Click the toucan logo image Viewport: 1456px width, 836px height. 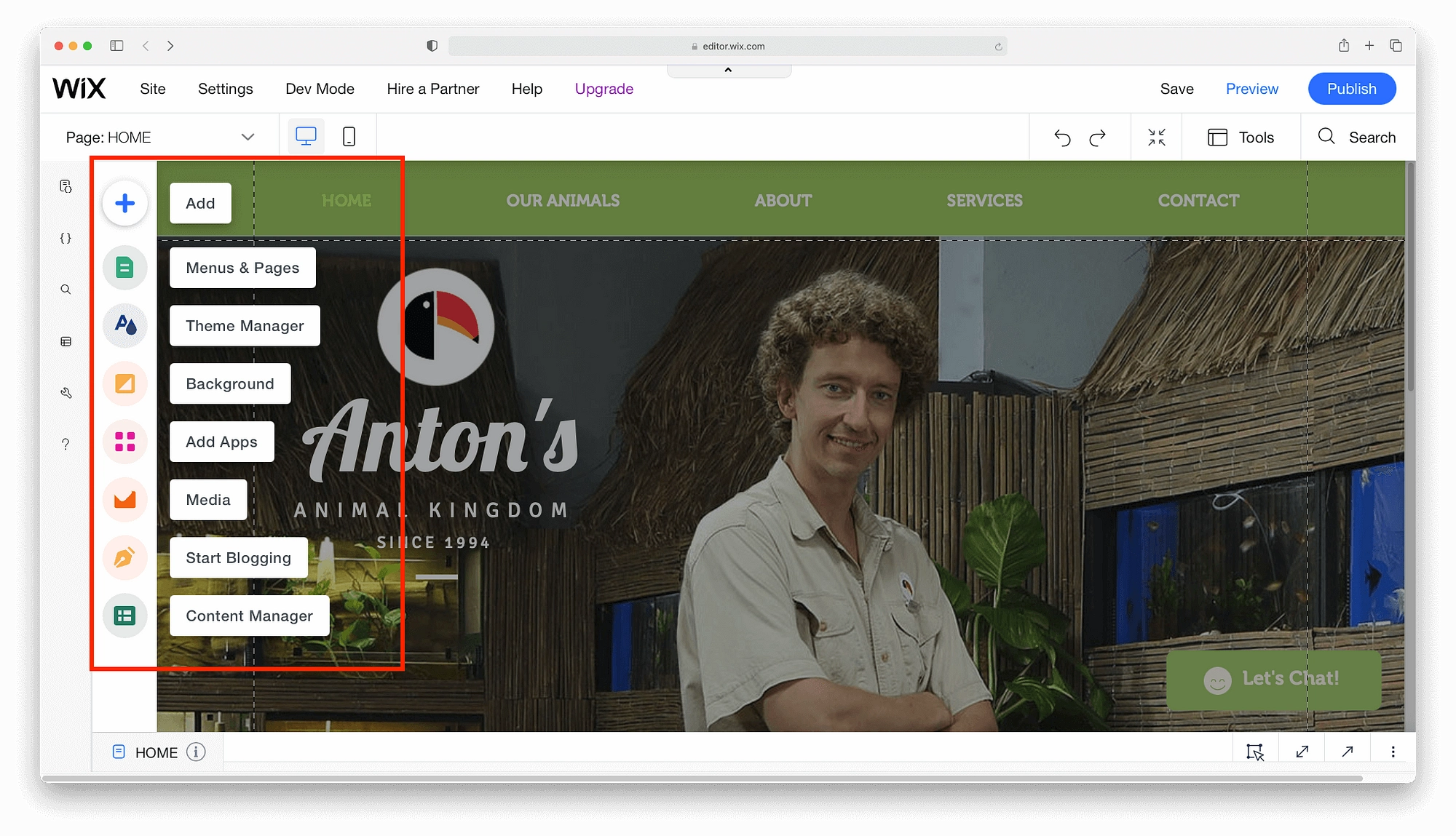tap(436, 327)
